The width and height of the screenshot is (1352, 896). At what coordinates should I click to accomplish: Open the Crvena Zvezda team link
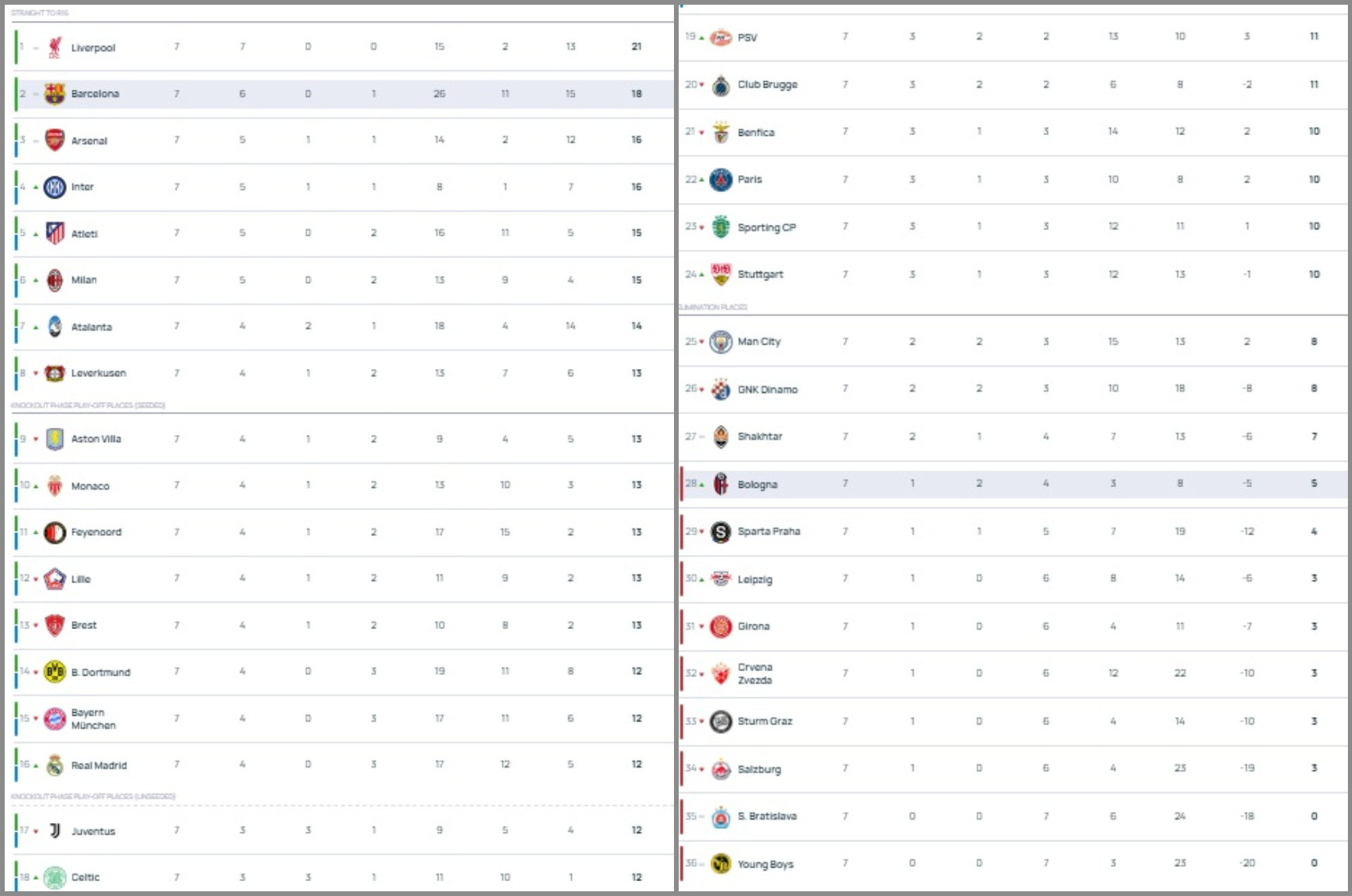[755, 674]
